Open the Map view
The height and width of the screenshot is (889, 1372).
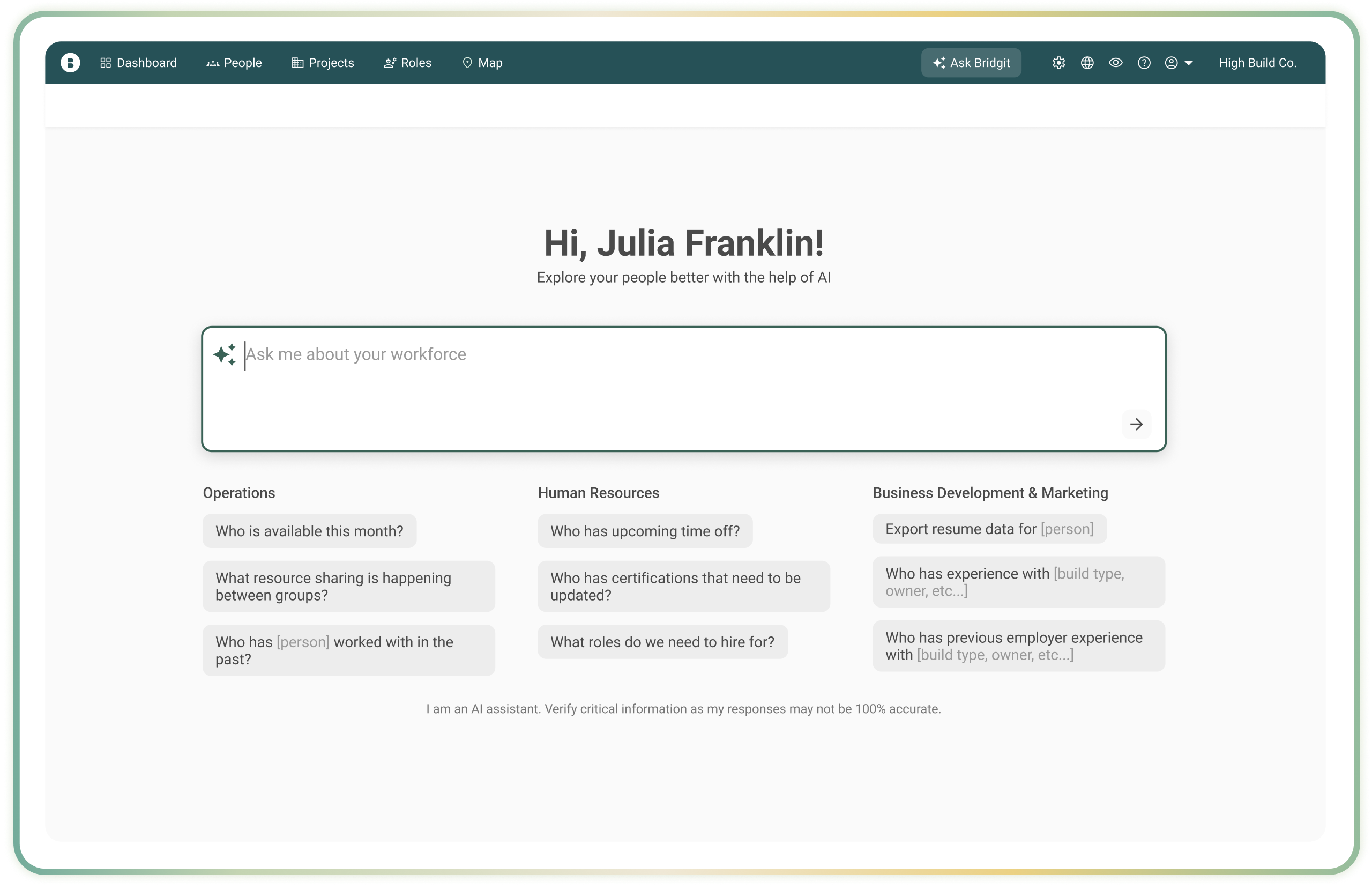[x=482, y=63]
